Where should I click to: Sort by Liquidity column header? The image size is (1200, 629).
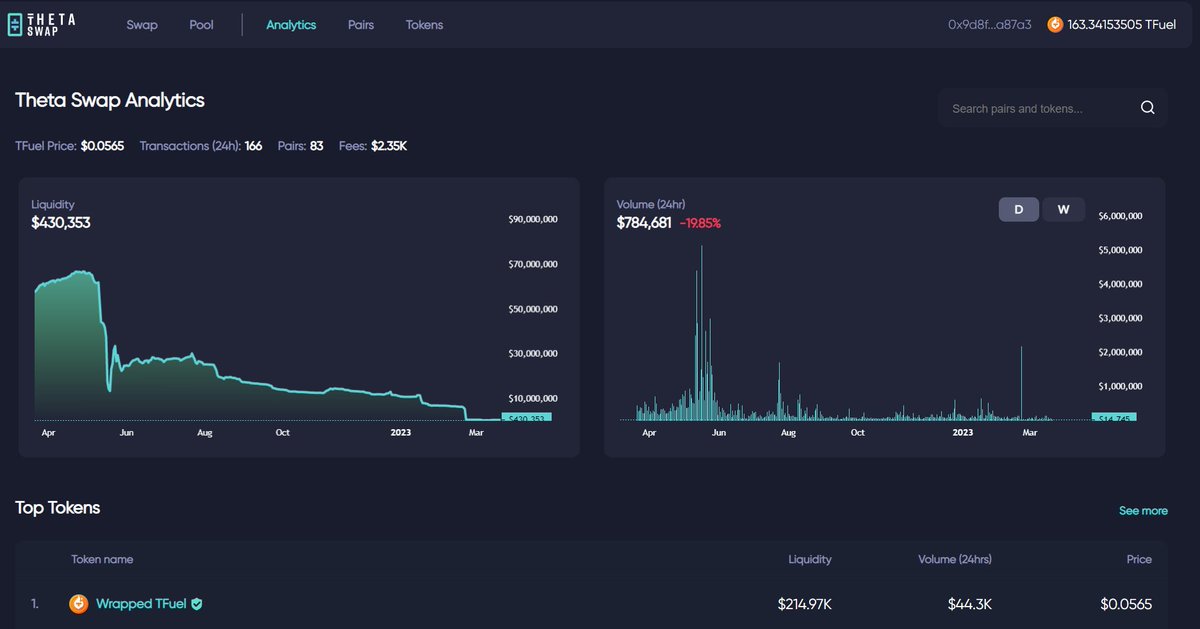point(810,559)
